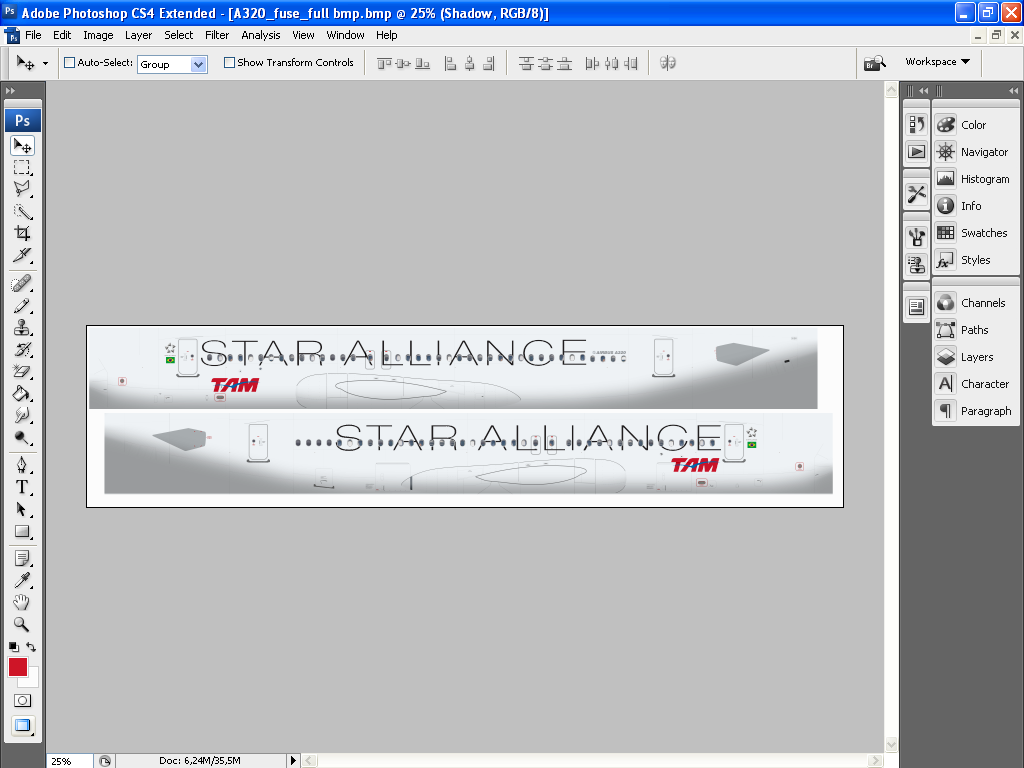Viewport: 1024px width, 768px height.
Task: Select the Clone Stamp tool
Action: [22, 327]
